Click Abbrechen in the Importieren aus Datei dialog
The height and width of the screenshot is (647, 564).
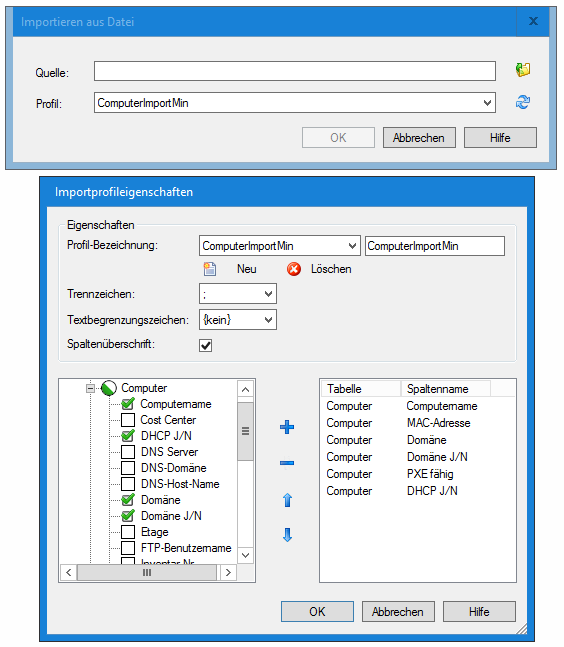(419, 138)
